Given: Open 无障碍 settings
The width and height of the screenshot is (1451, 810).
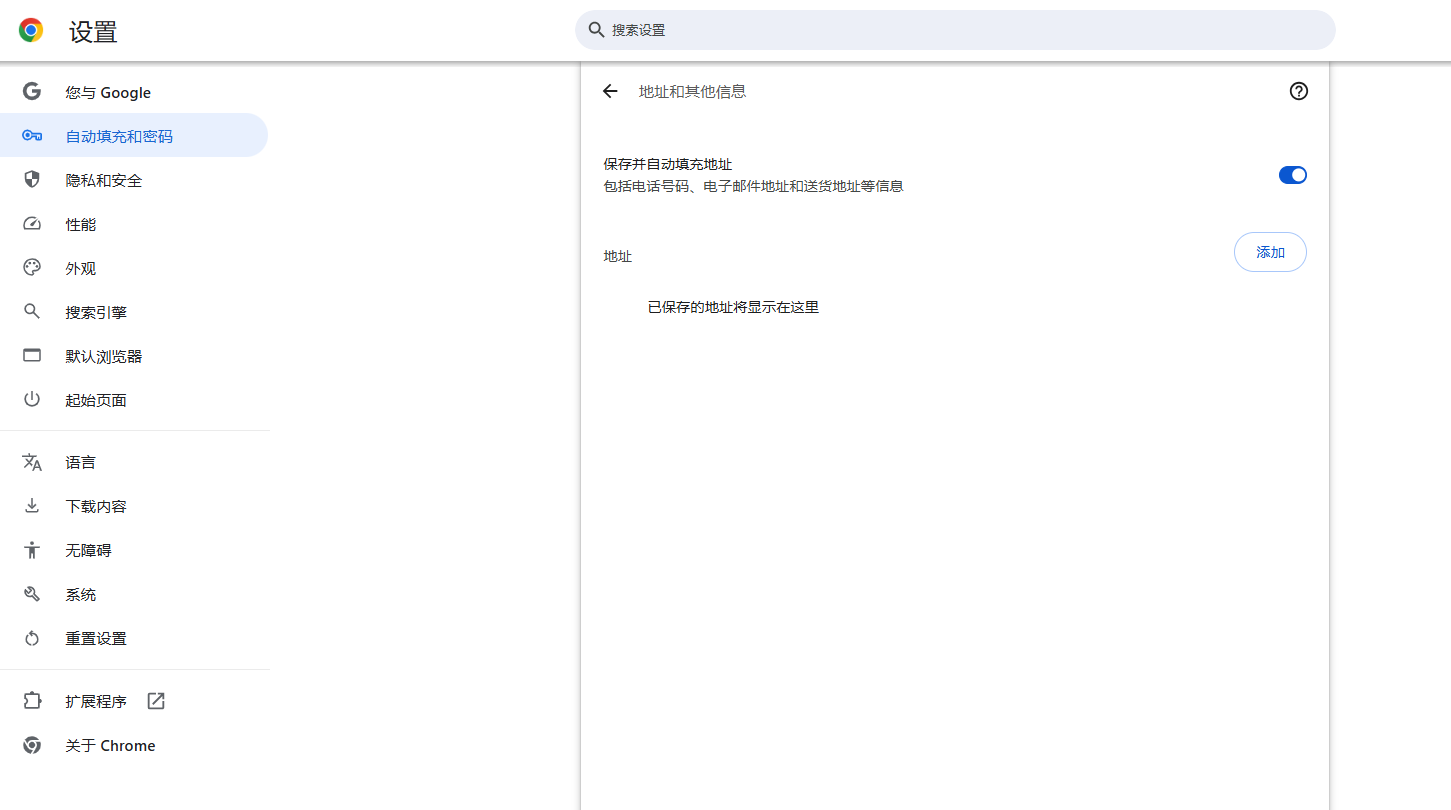Looking at the screenshot, I should pyautogui.click(x=135, y=550).
